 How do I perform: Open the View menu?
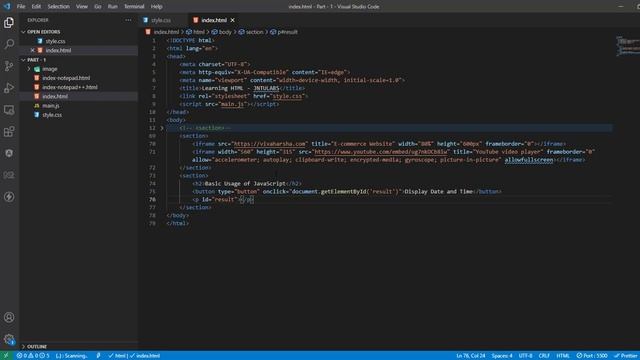tap(82, 7)
